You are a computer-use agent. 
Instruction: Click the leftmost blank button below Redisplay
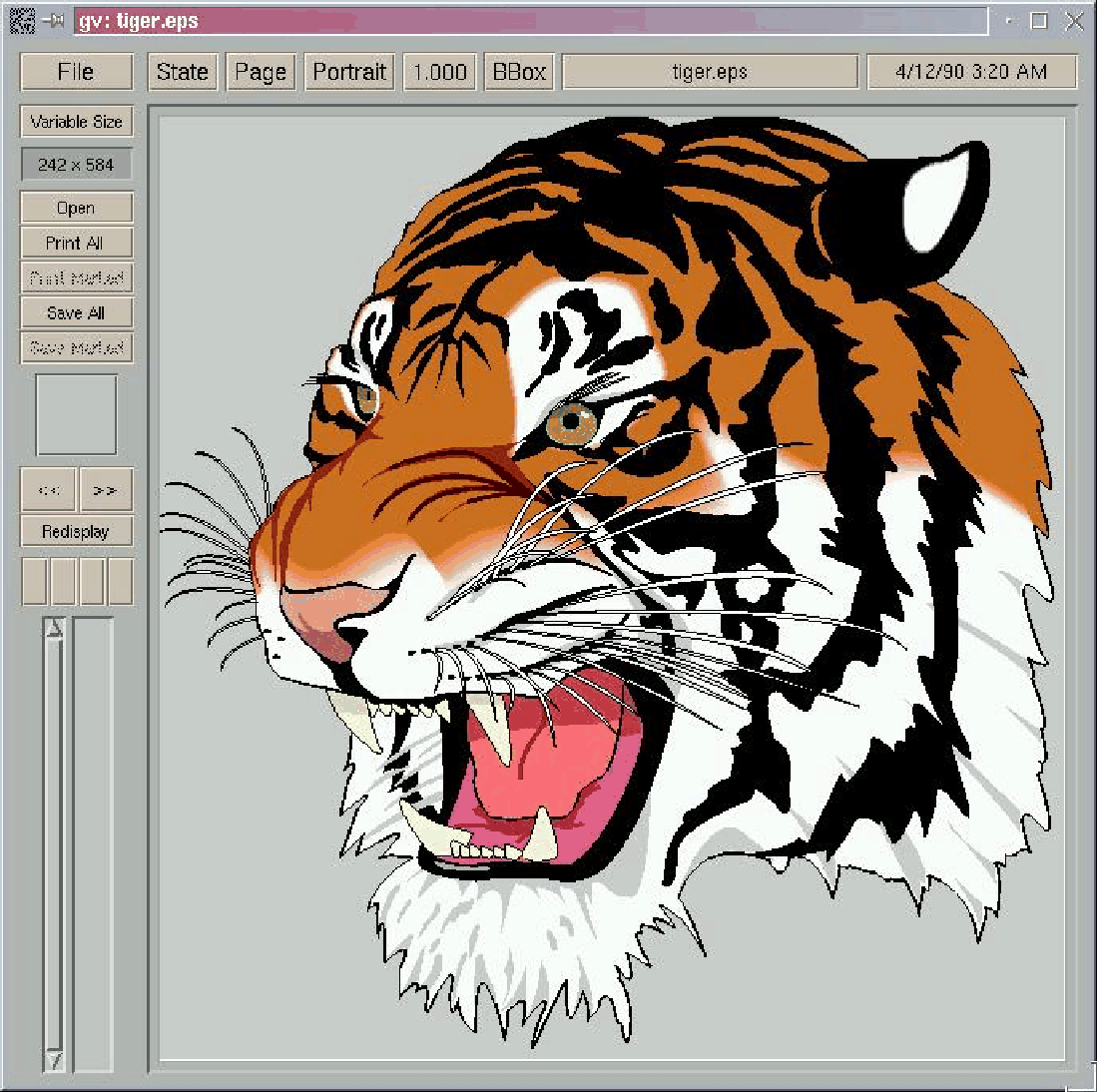click(34, 581)
